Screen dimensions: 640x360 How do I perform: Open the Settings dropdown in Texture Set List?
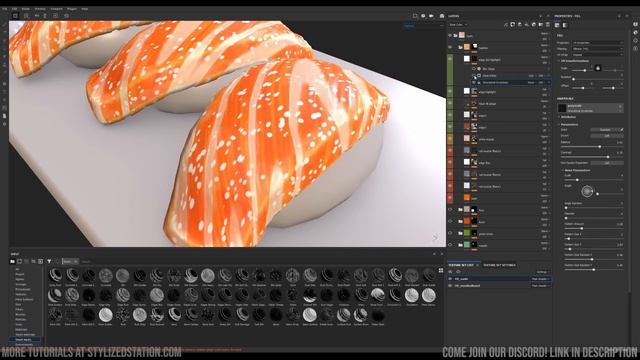pos(542,272)
